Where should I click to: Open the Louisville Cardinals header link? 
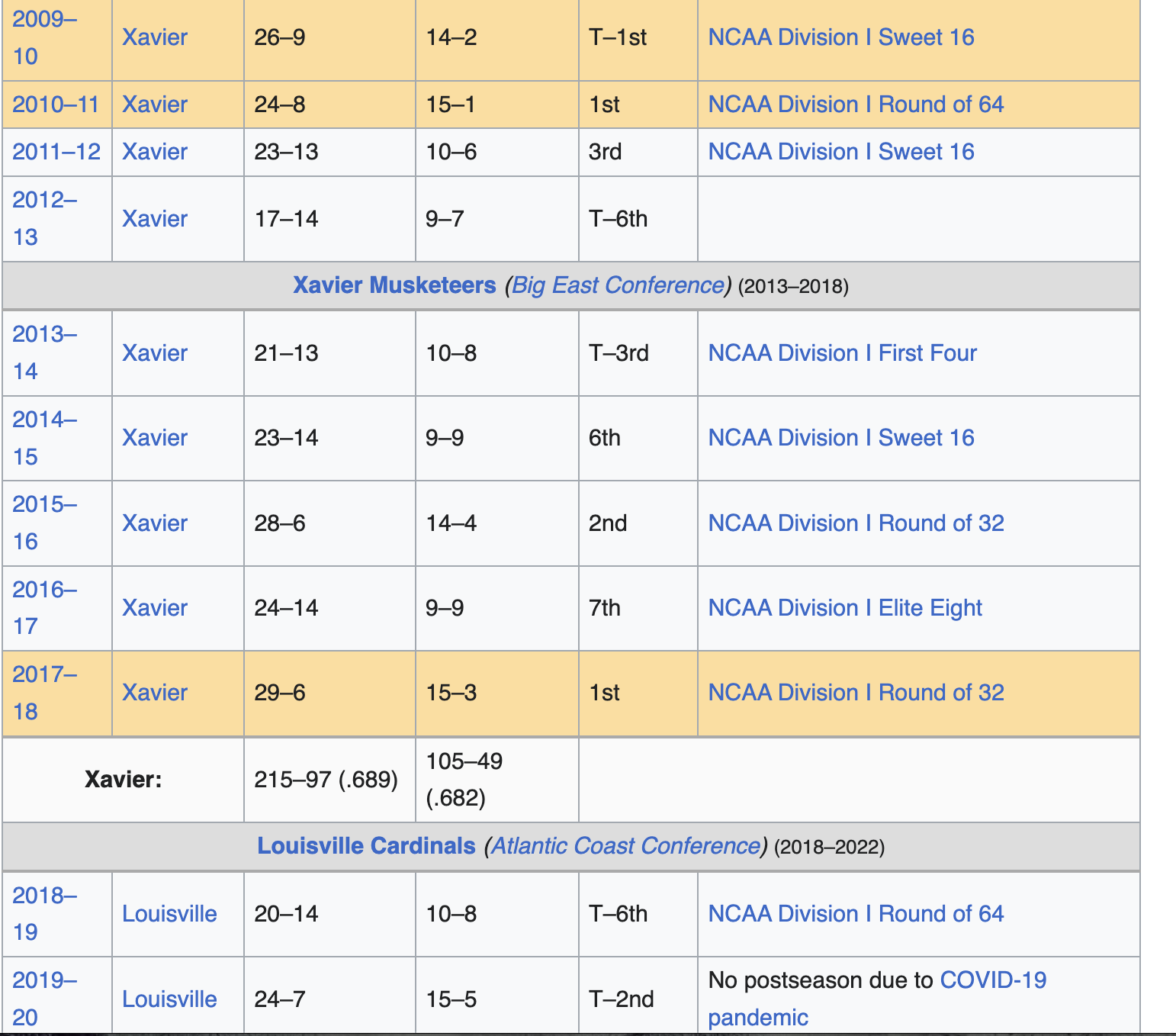click(366, 846)
